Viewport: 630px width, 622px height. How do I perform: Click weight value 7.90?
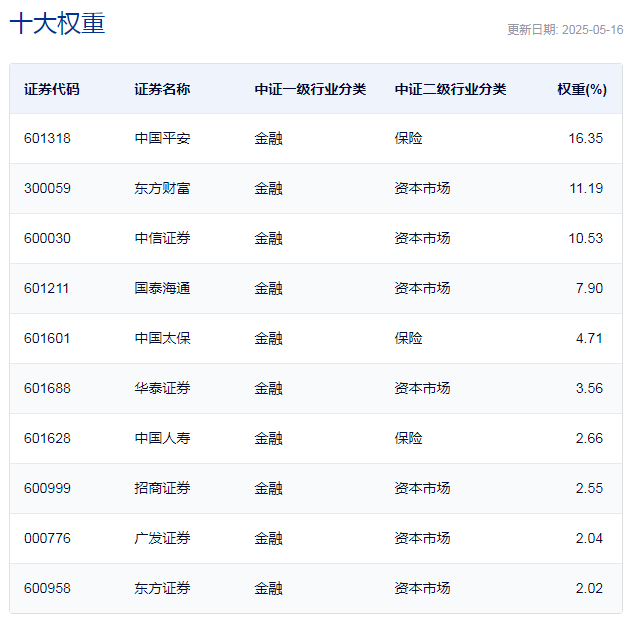589,288
